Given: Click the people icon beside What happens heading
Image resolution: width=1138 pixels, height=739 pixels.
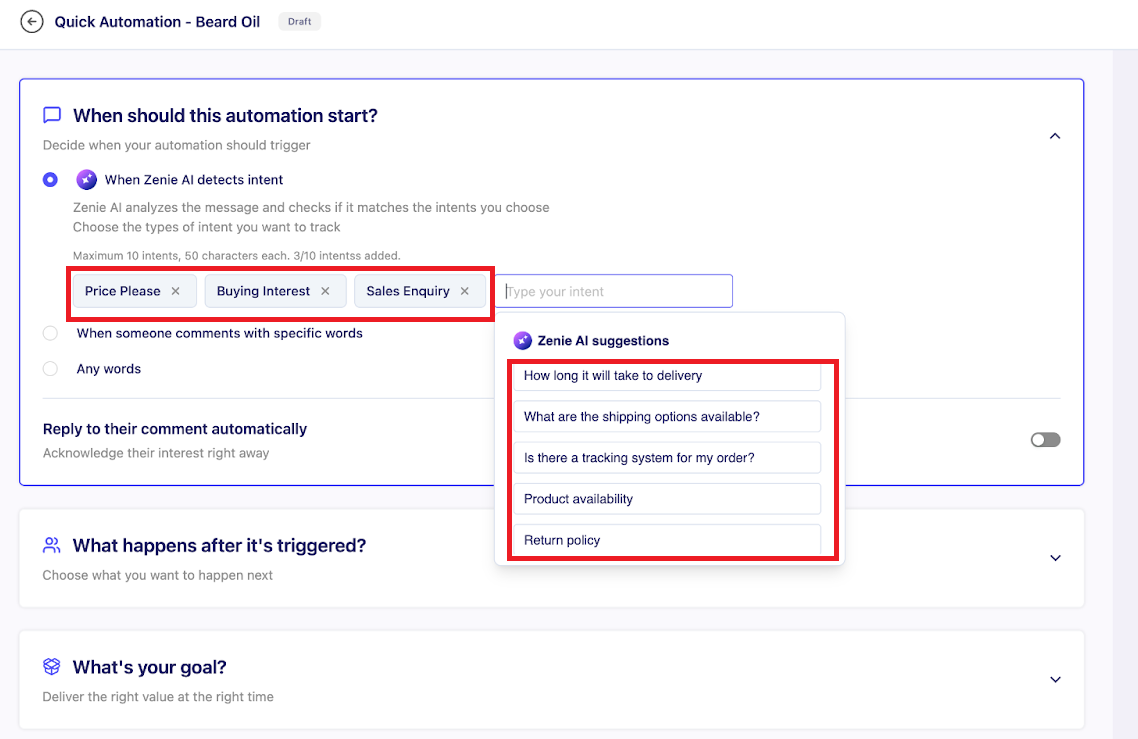Looking at the screenshot, I should [52, 546].
